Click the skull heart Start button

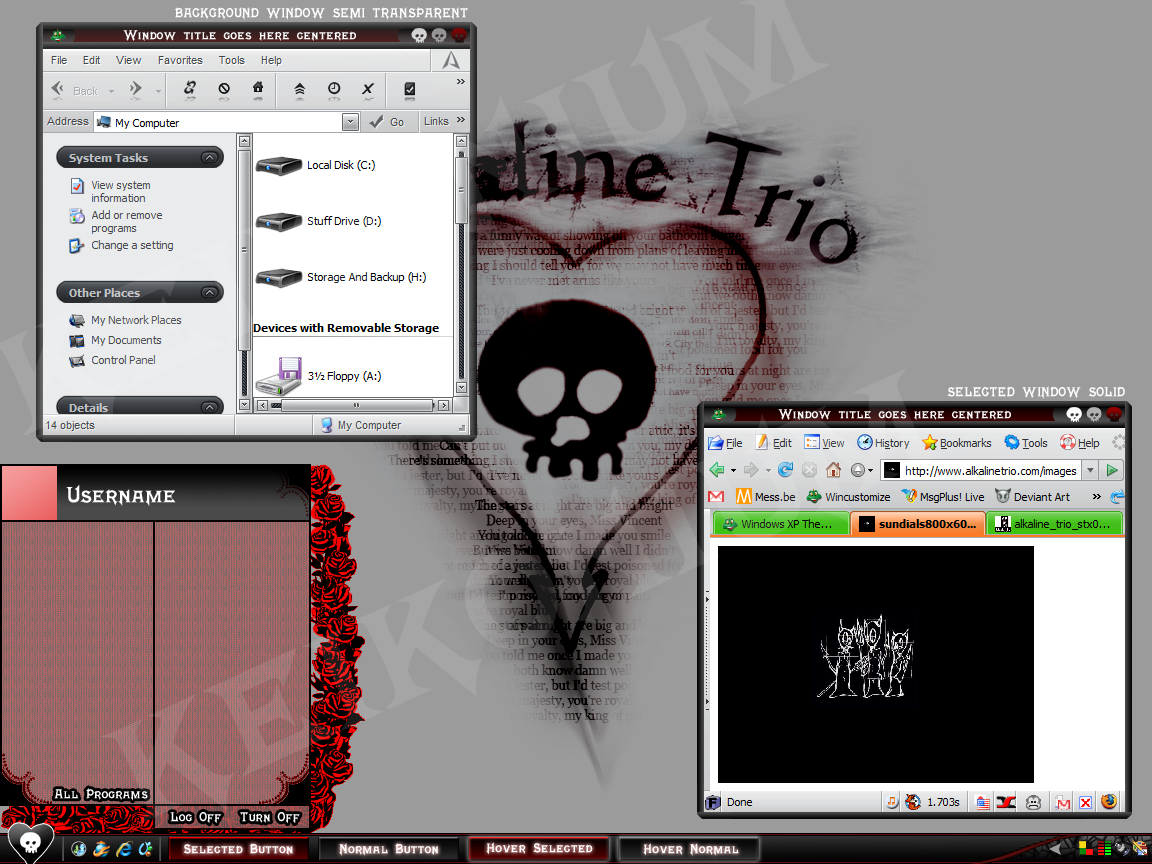click(29, 843)
